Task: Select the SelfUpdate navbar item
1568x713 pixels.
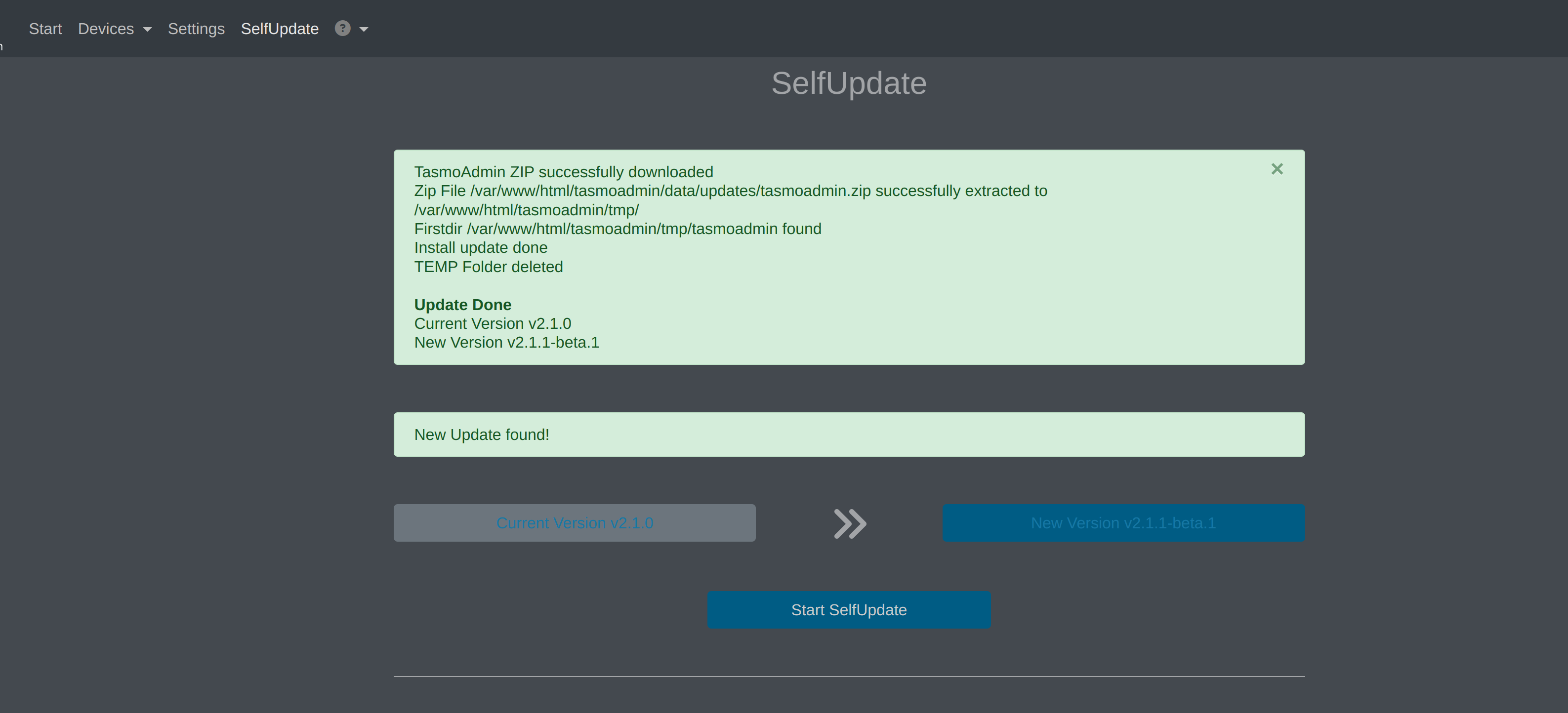Action: tap(280, 28)
